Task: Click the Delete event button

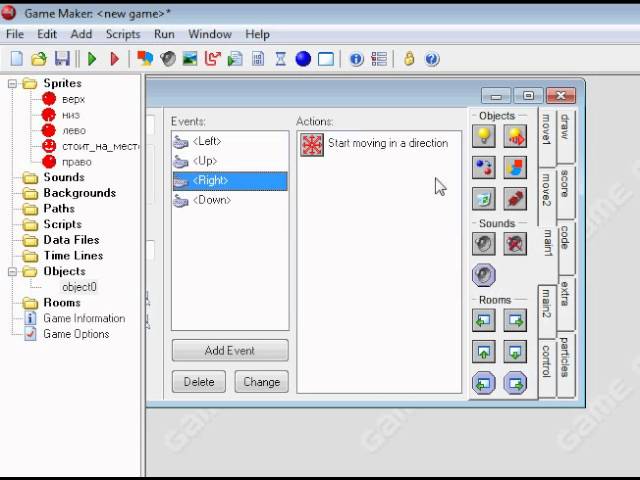Action: (199, 382)
